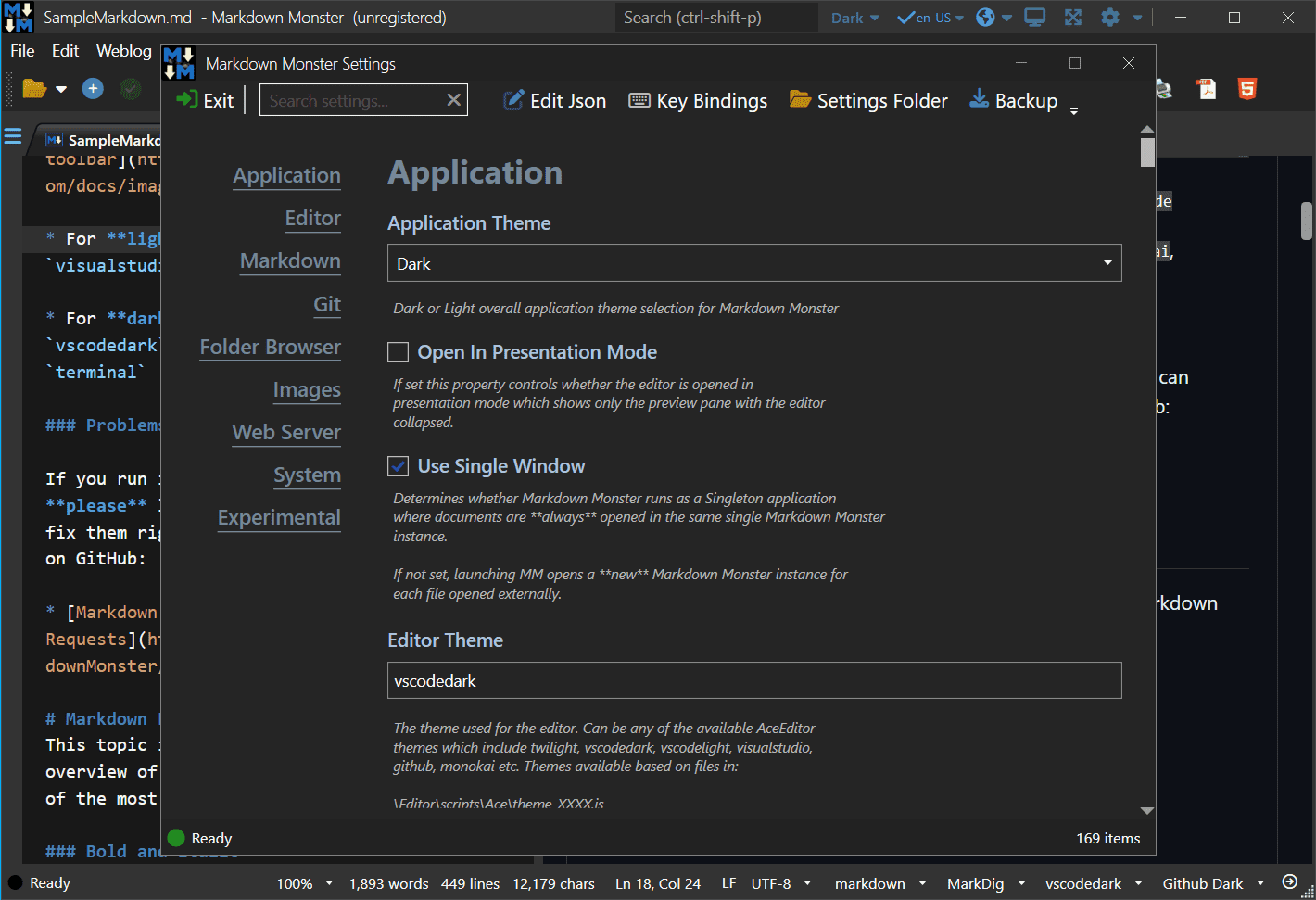Click the open folder icon in main toolbar

coord(34,88)
